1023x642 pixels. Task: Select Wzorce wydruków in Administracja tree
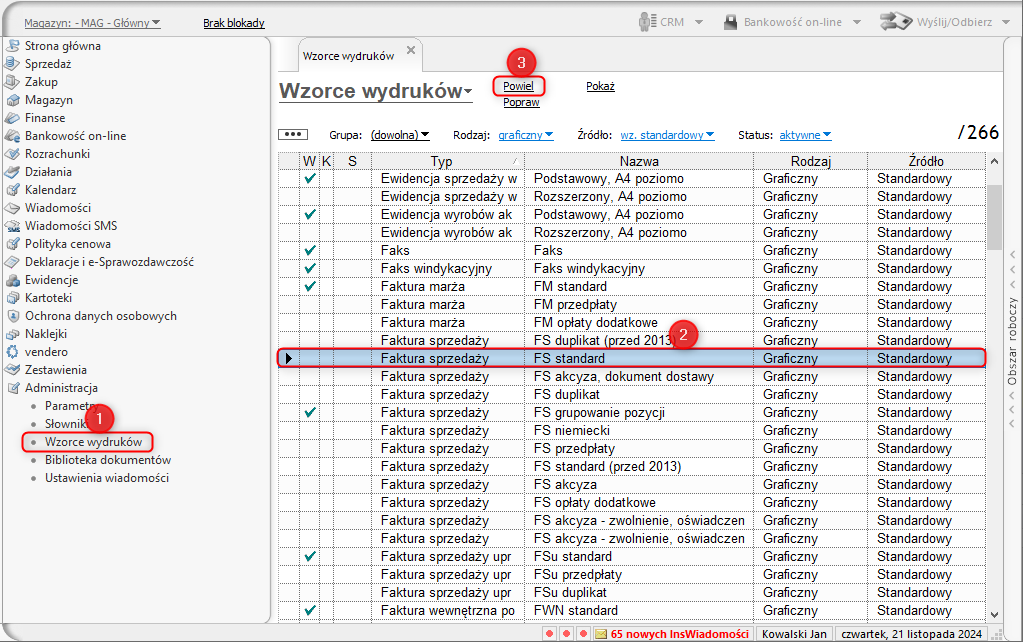pyautogui.click(x=93, y=441)
